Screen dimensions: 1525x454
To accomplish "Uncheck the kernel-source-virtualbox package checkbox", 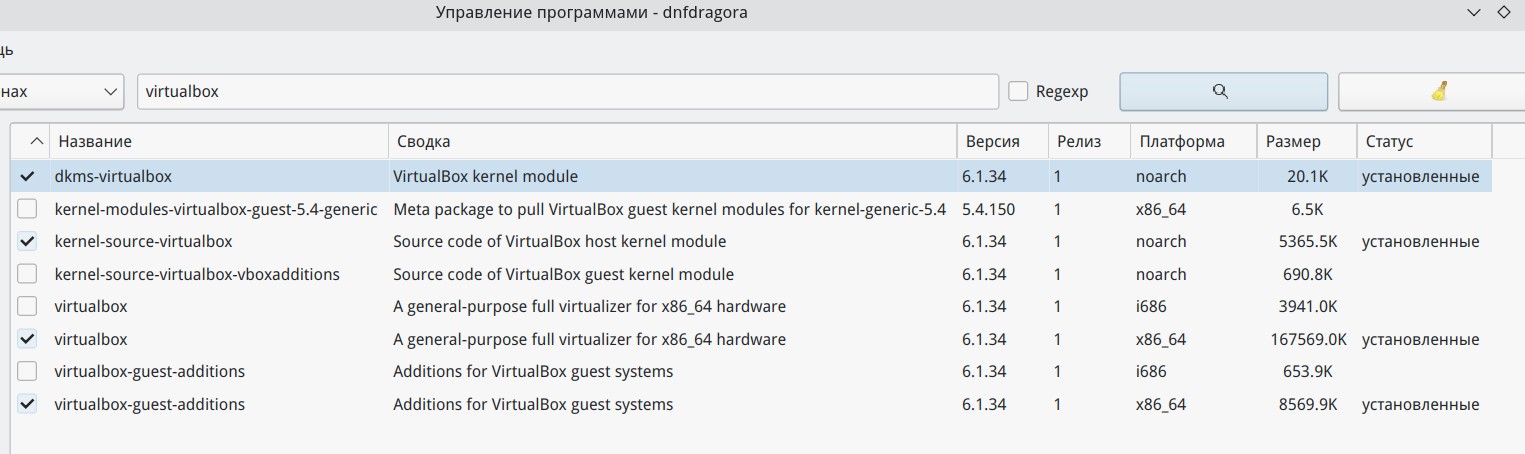I will pyautogui.click(x=27, y=241).
